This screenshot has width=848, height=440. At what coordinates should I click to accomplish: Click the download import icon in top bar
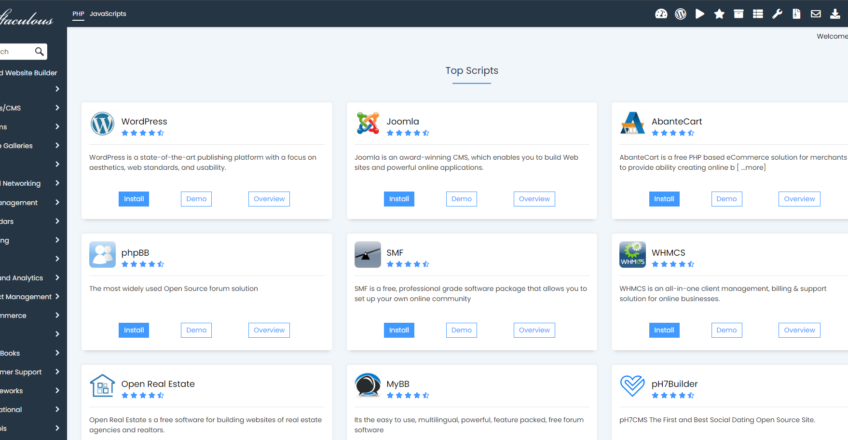835,14
